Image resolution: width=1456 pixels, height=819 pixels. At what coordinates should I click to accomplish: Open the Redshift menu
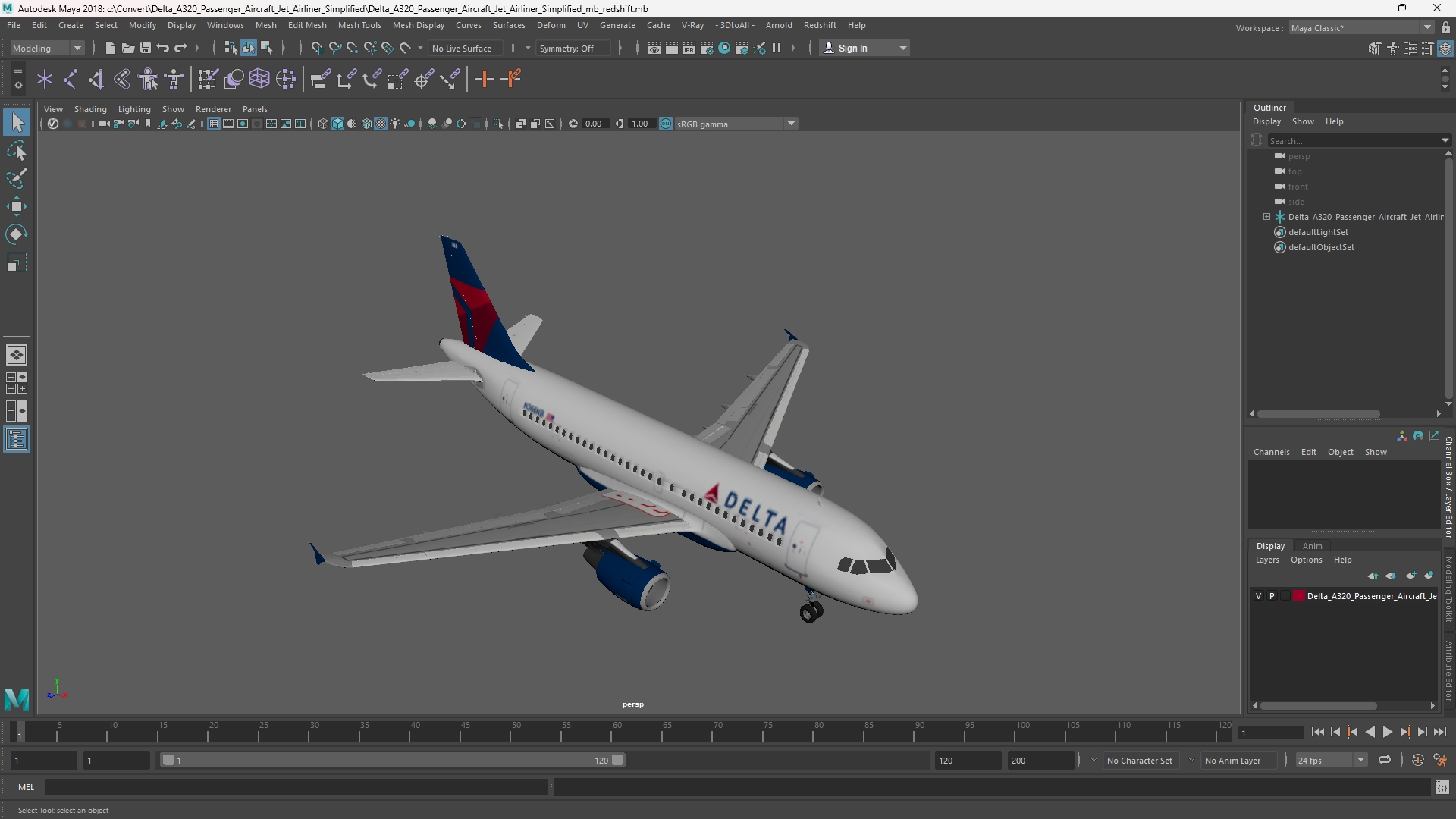tap(820, 25)
